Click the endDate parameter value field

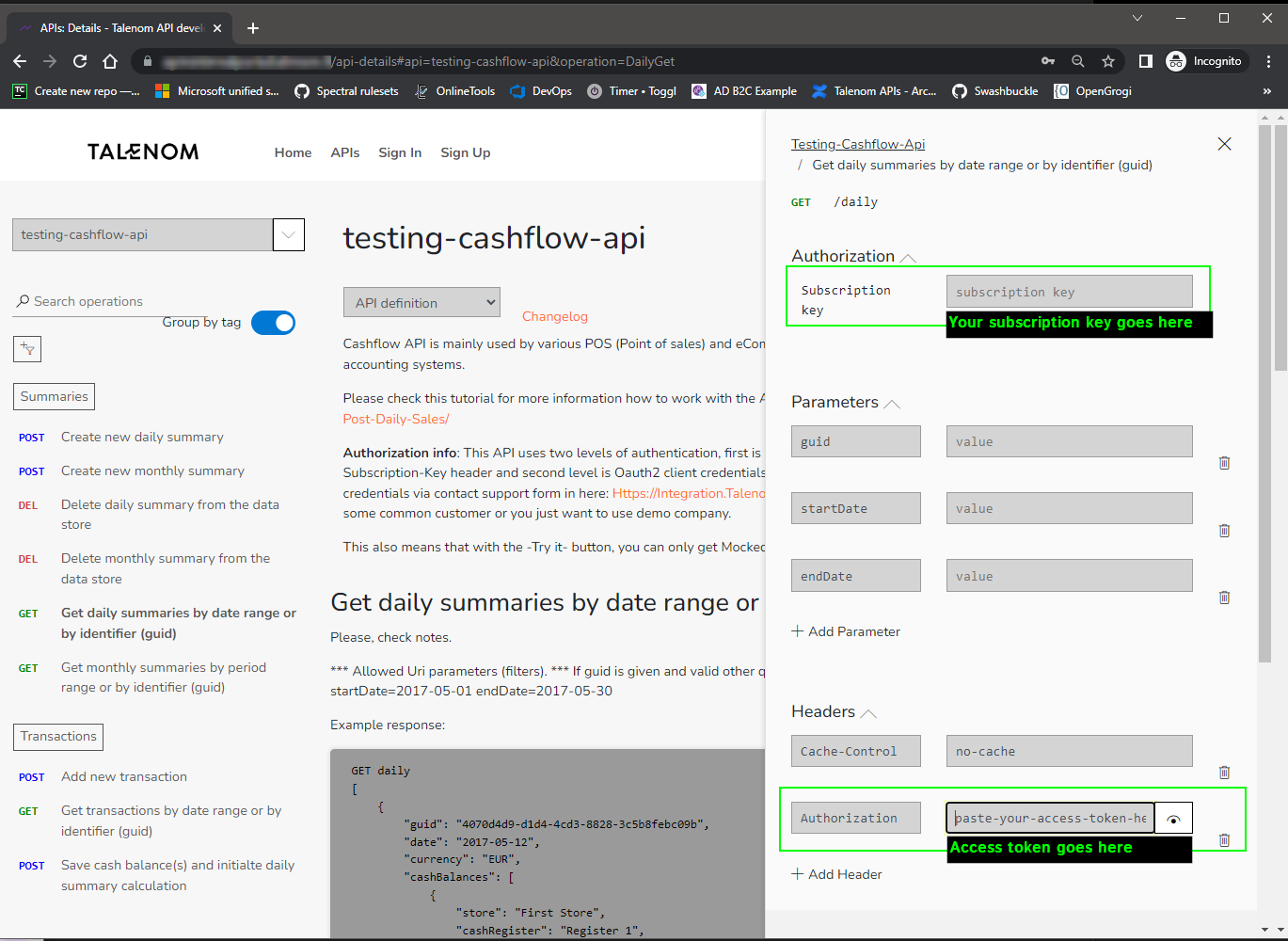pyautogui.click(x=1070, y=576)
